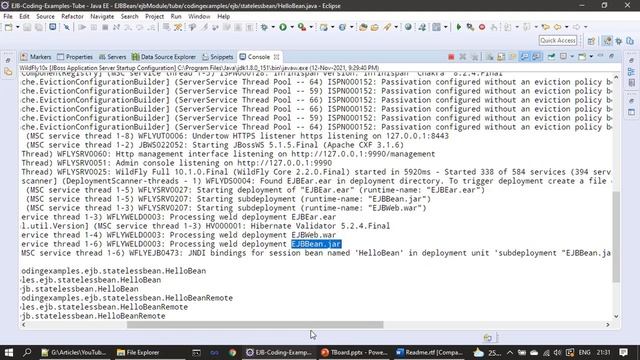Screen dimensions: 640x360
Task: Click the Hibernate Validator 5.2.4.Final log line
Action: [206, 226]
